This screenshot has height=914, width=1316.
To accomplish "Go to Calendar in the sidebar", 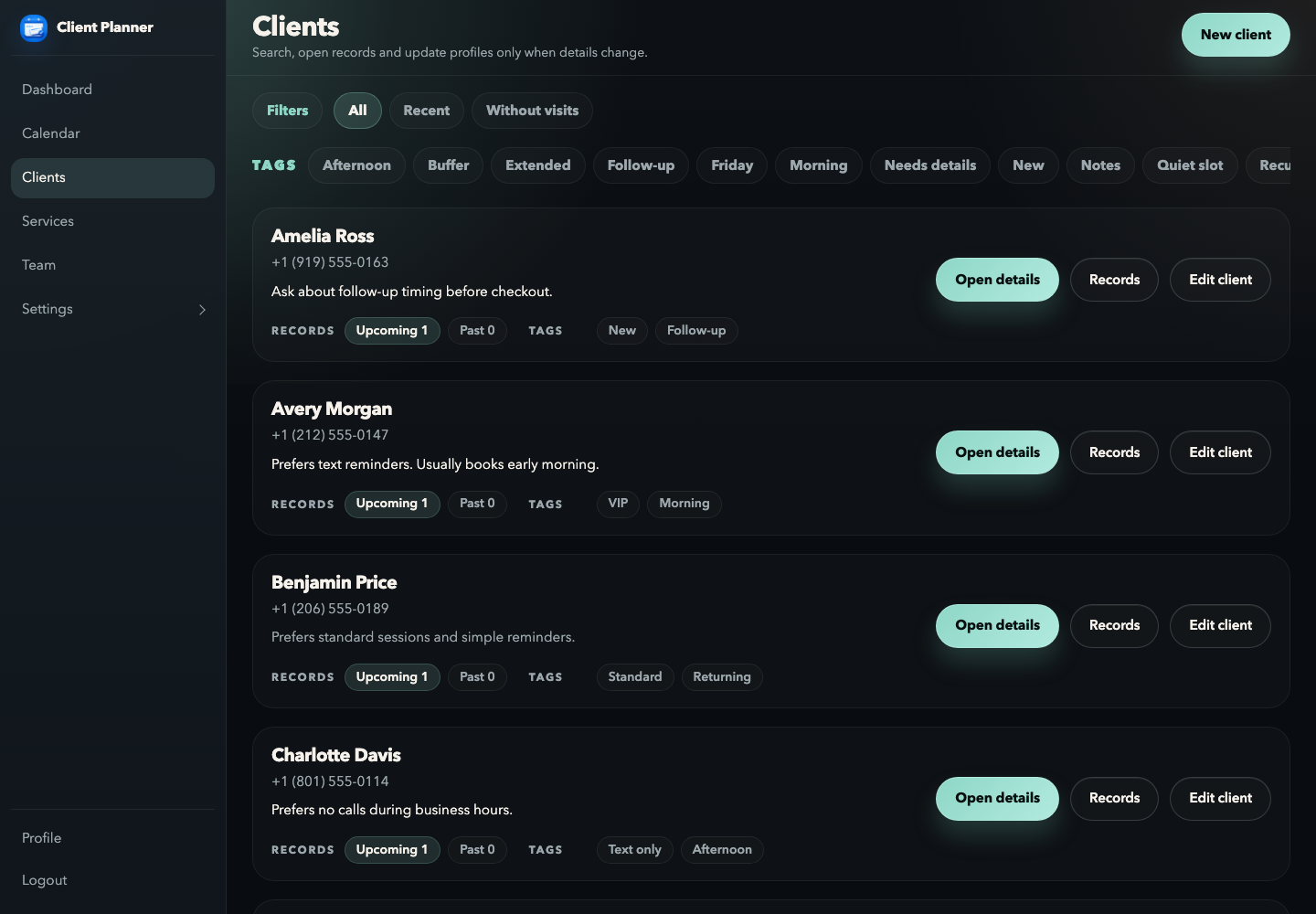I will [x=112, y=133].
